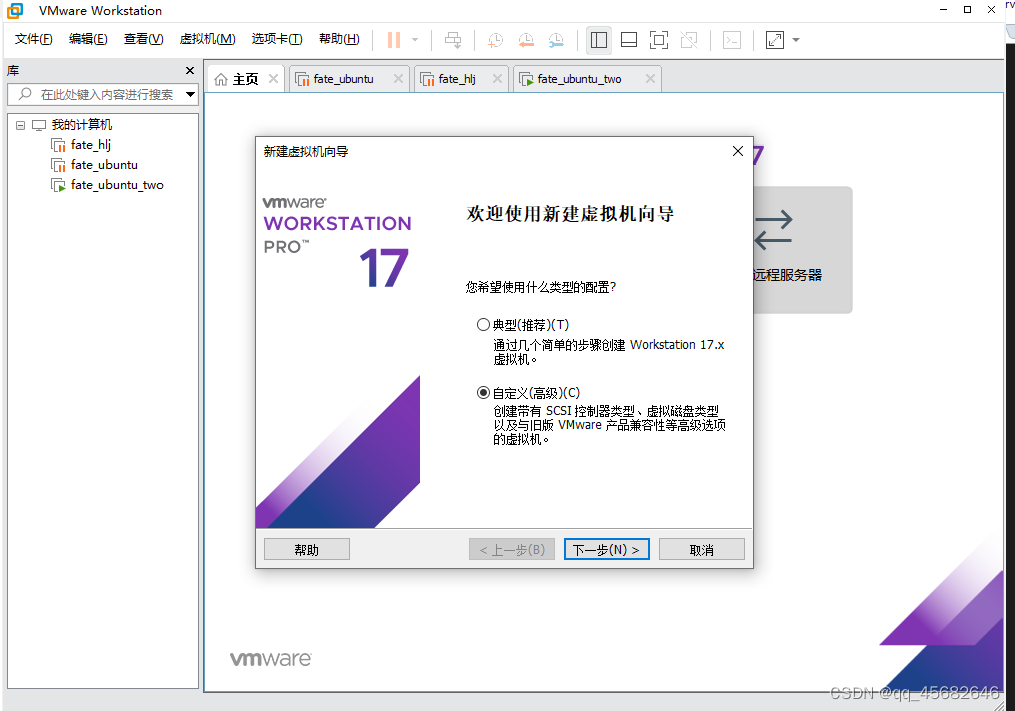Click the full screen mode icon

[x=658, y=40]
